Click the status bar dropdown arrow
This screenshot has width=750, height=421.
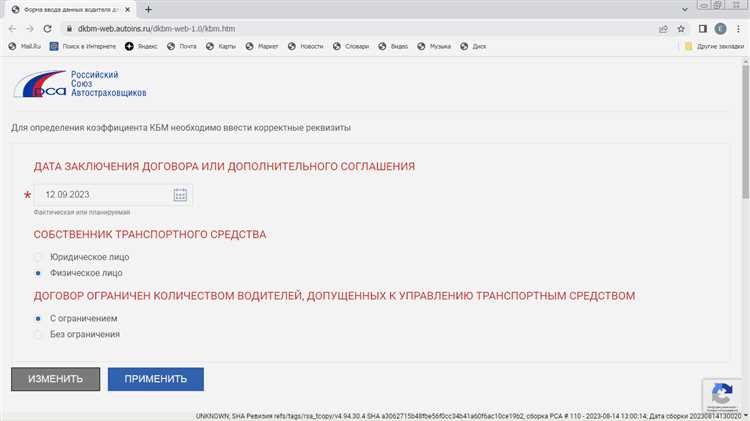pyautogui.click(x=745, y=416)
